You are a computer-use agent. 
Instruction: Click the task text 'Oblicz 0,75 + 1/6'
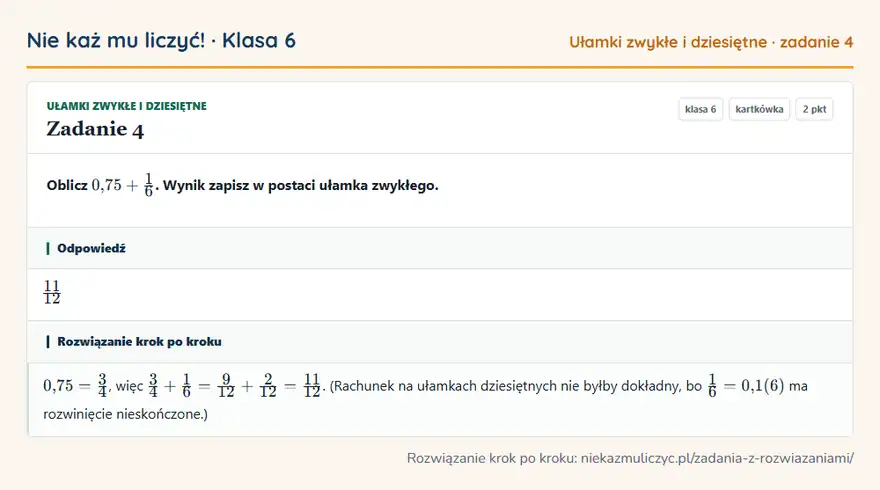pyautogui.click(x=100, y=185)
